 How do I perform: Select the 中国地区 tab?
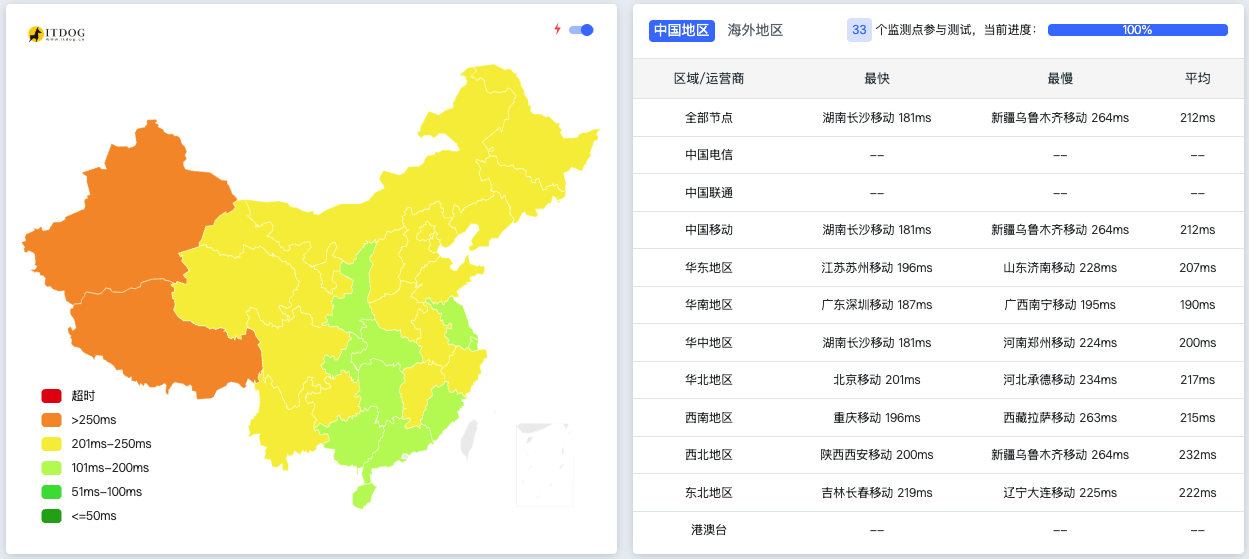click(x=682, y=31)
